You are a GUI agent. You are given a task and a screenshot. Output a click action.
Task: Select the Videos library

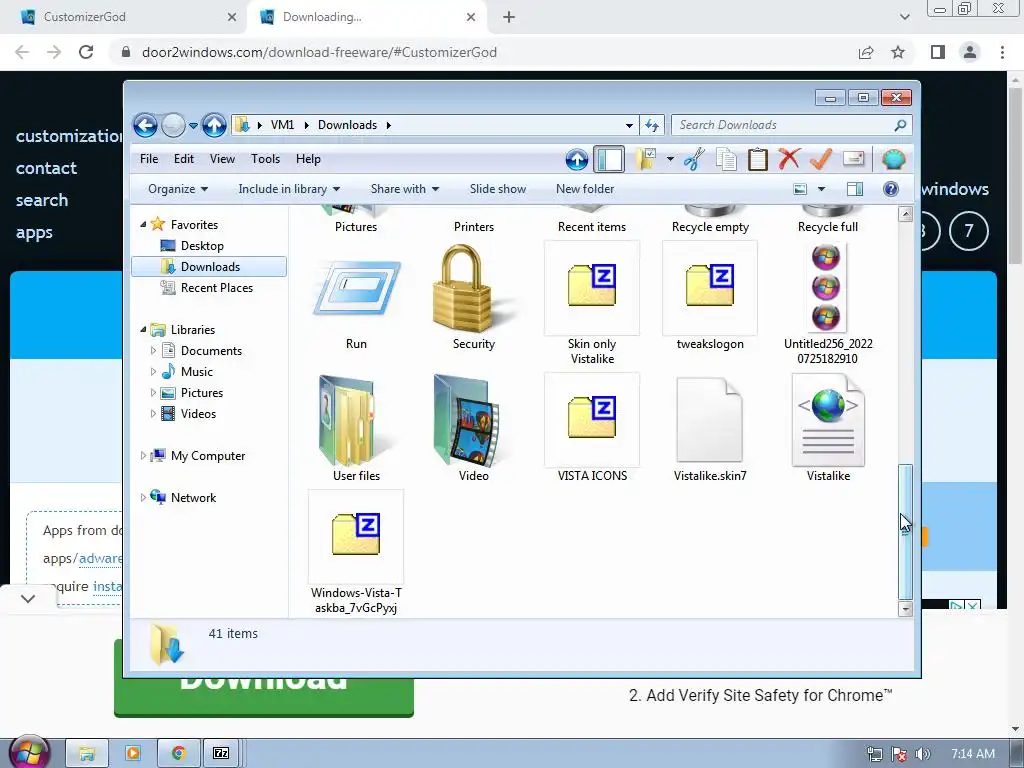tap(198, 413)
